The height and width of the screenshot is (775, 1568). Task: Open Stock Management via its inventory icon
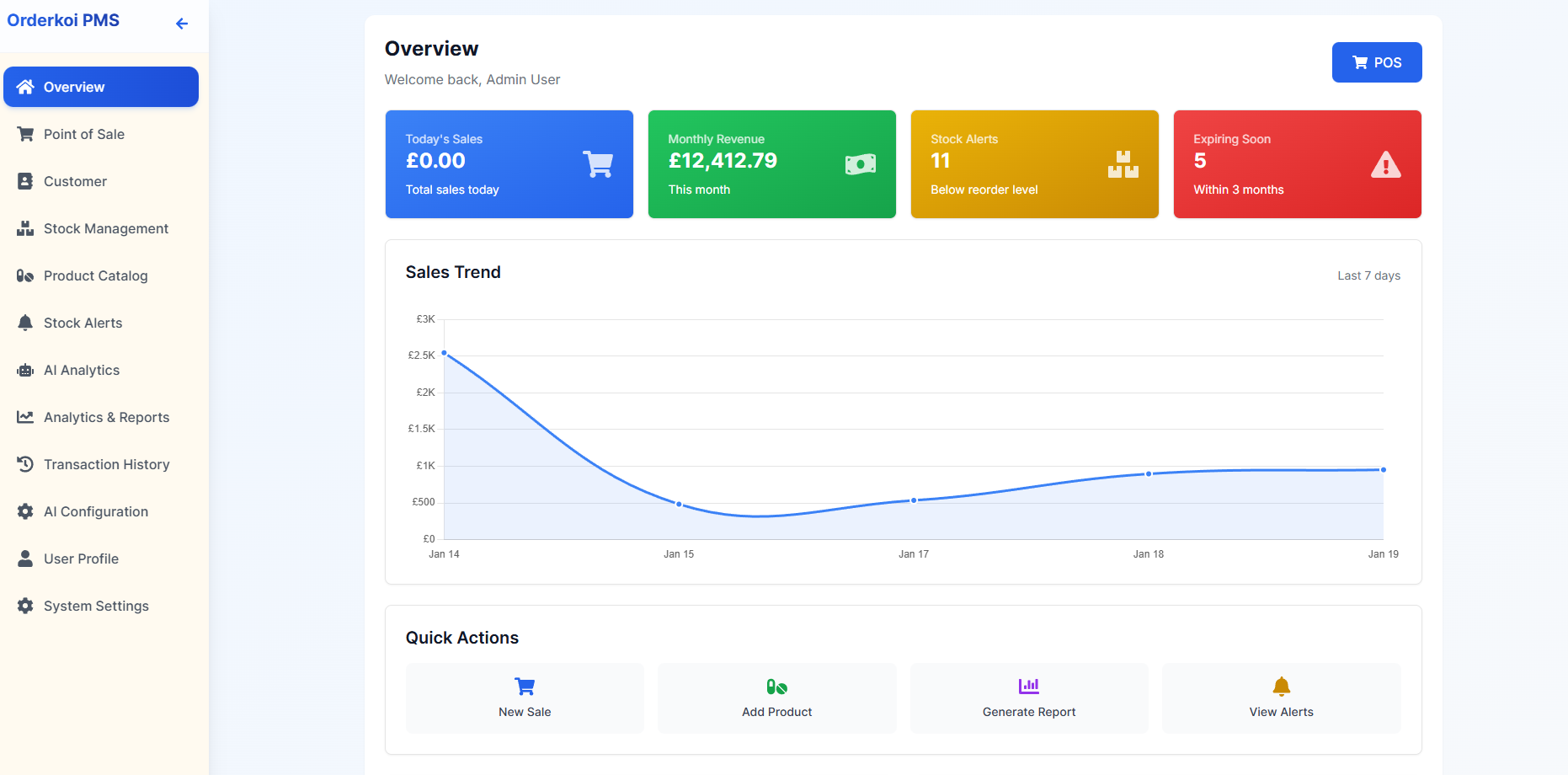point(25,228)
